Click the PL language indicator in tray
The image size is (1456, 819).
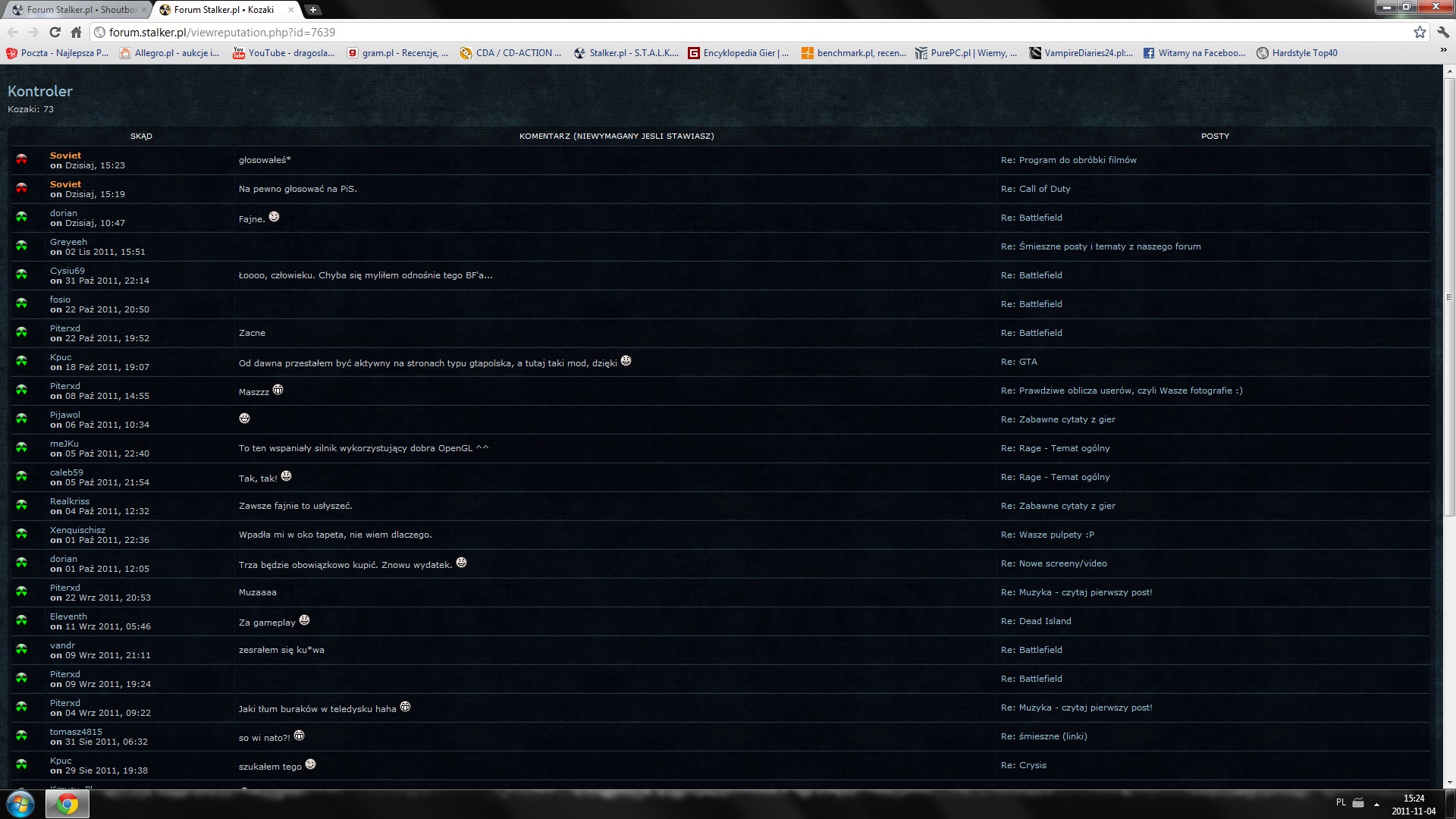click(x=1341, y=802)
